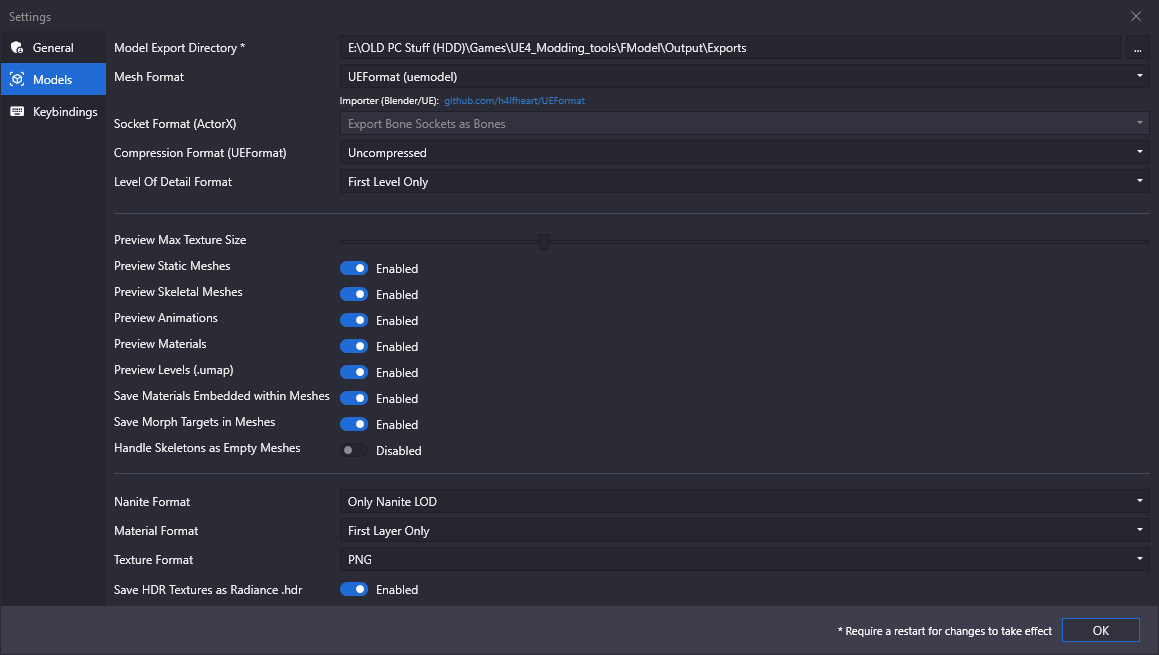Click the Model Export Directory path field

730,48
